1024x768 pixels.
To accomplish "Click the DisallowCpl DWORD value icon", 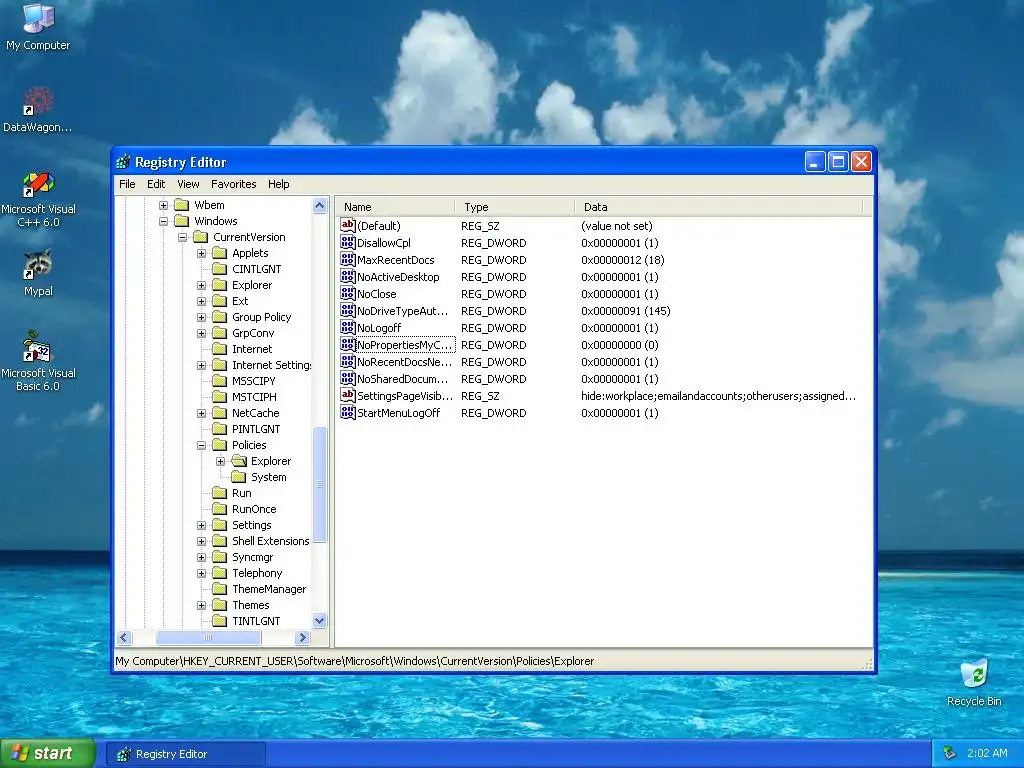I will (347, 242).
